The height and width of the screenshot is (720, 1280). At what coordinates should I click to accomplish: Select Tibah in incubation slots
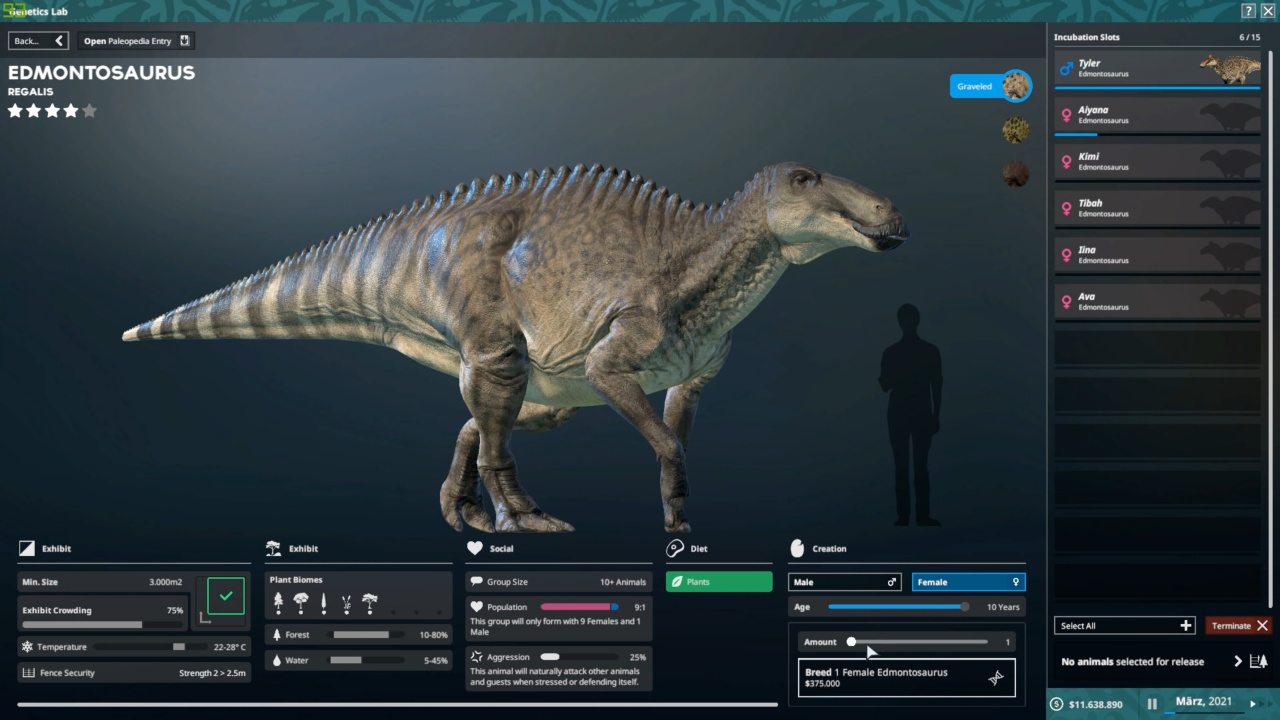coord(1158,208)
